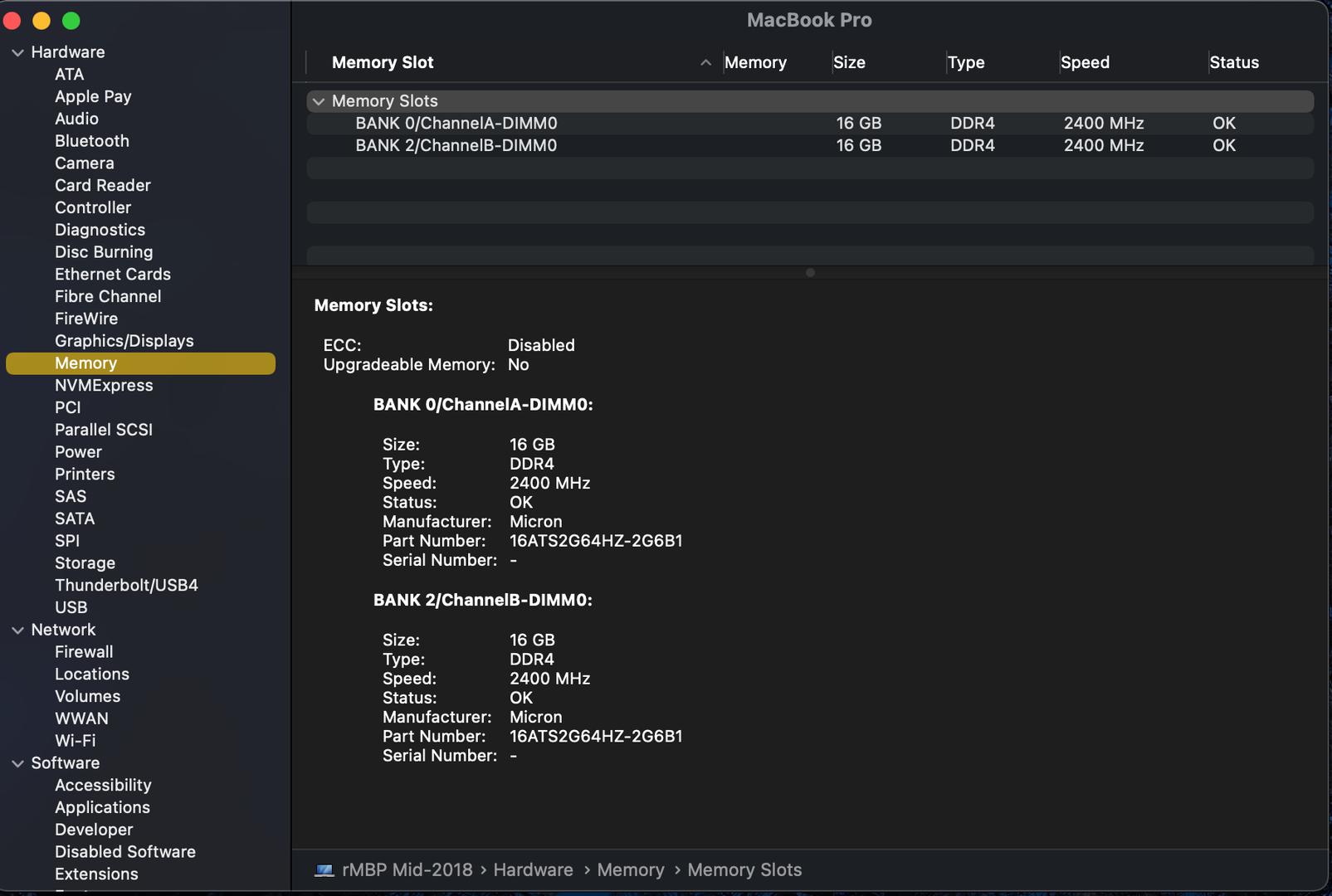The image size is (1332, 896).
Task: Select Card Reader item
Action: click(x=103, y=186)
